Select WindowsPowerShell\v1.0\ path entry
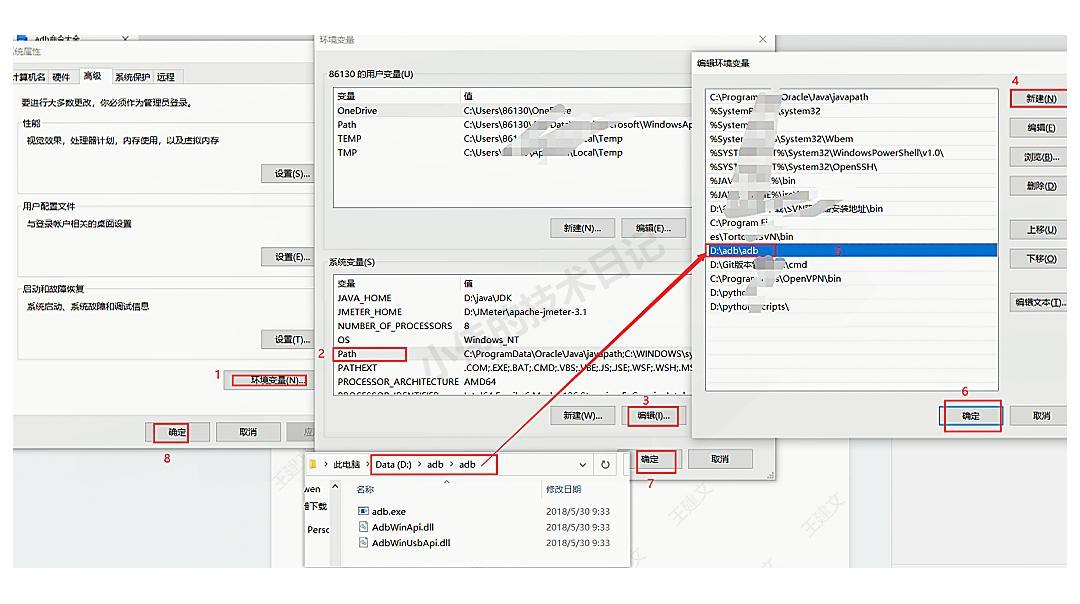1080x604 pixels. tap(851, 153)
